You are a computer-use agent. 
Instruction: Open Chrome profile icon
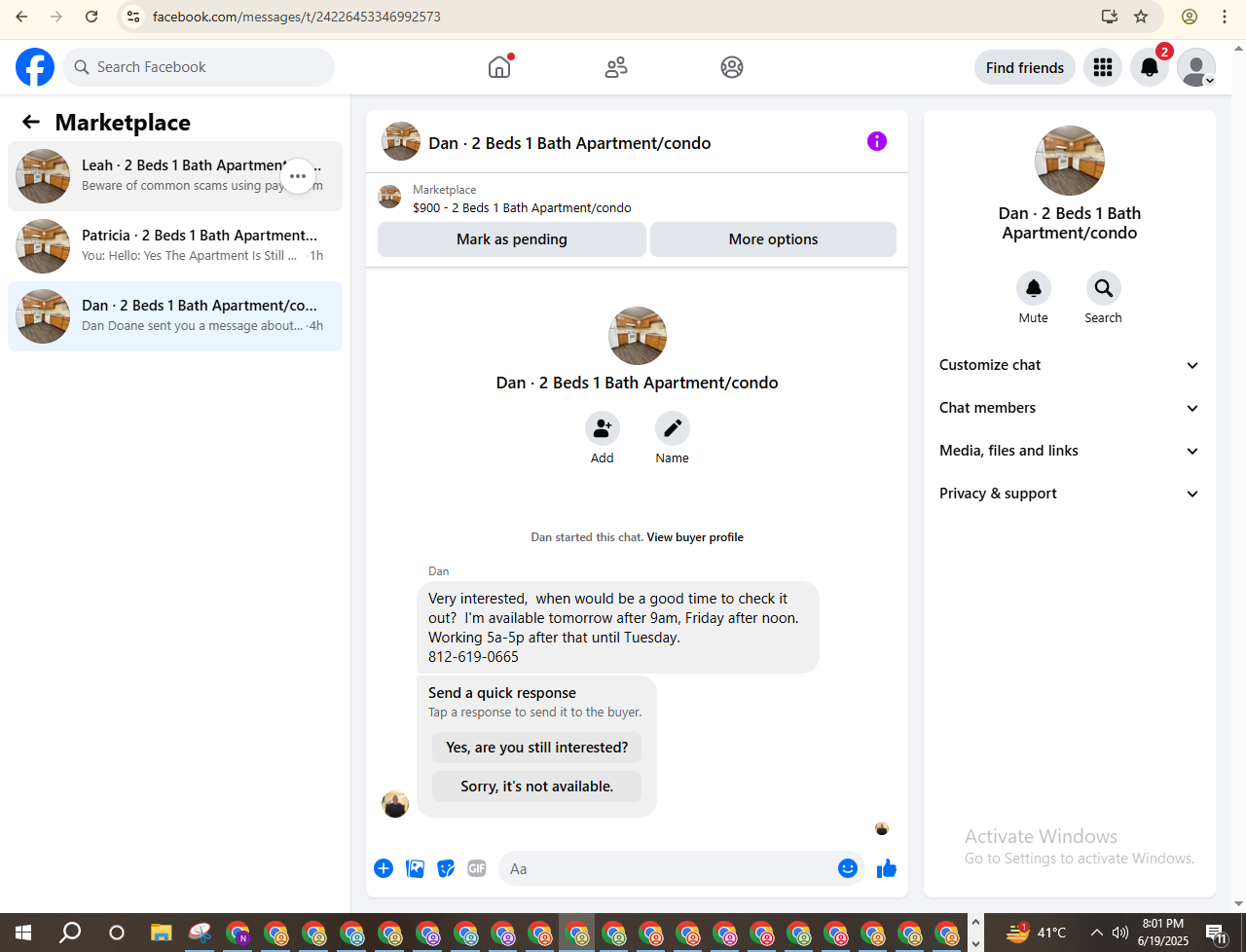(1190, 17)
